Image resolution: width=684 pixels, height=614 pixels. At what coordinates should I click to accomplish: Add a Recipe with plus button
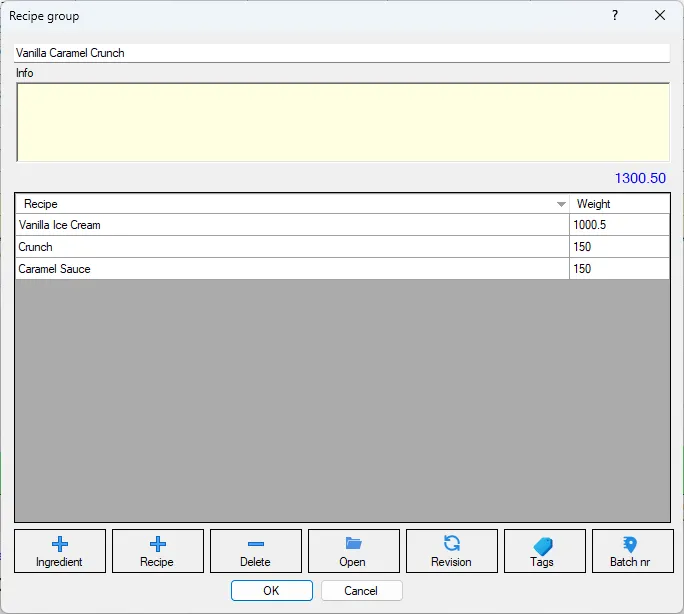157,551
